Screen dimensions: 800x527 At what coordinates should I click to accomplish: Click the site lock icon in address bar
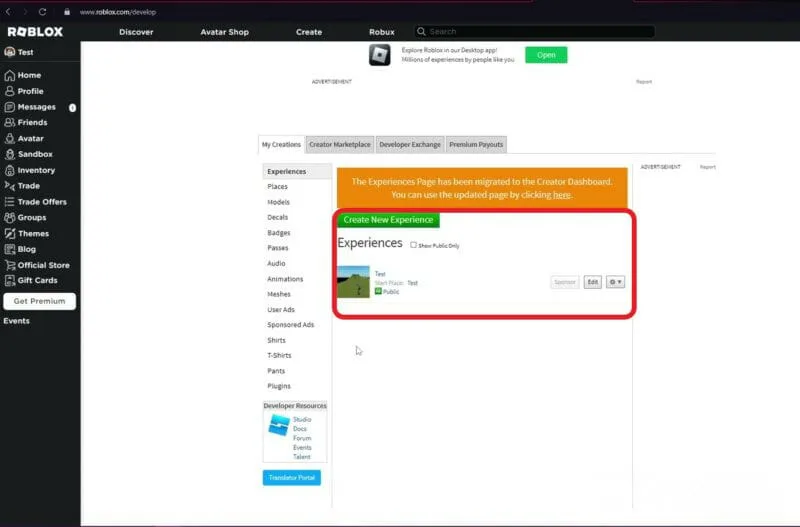[67, 12]
